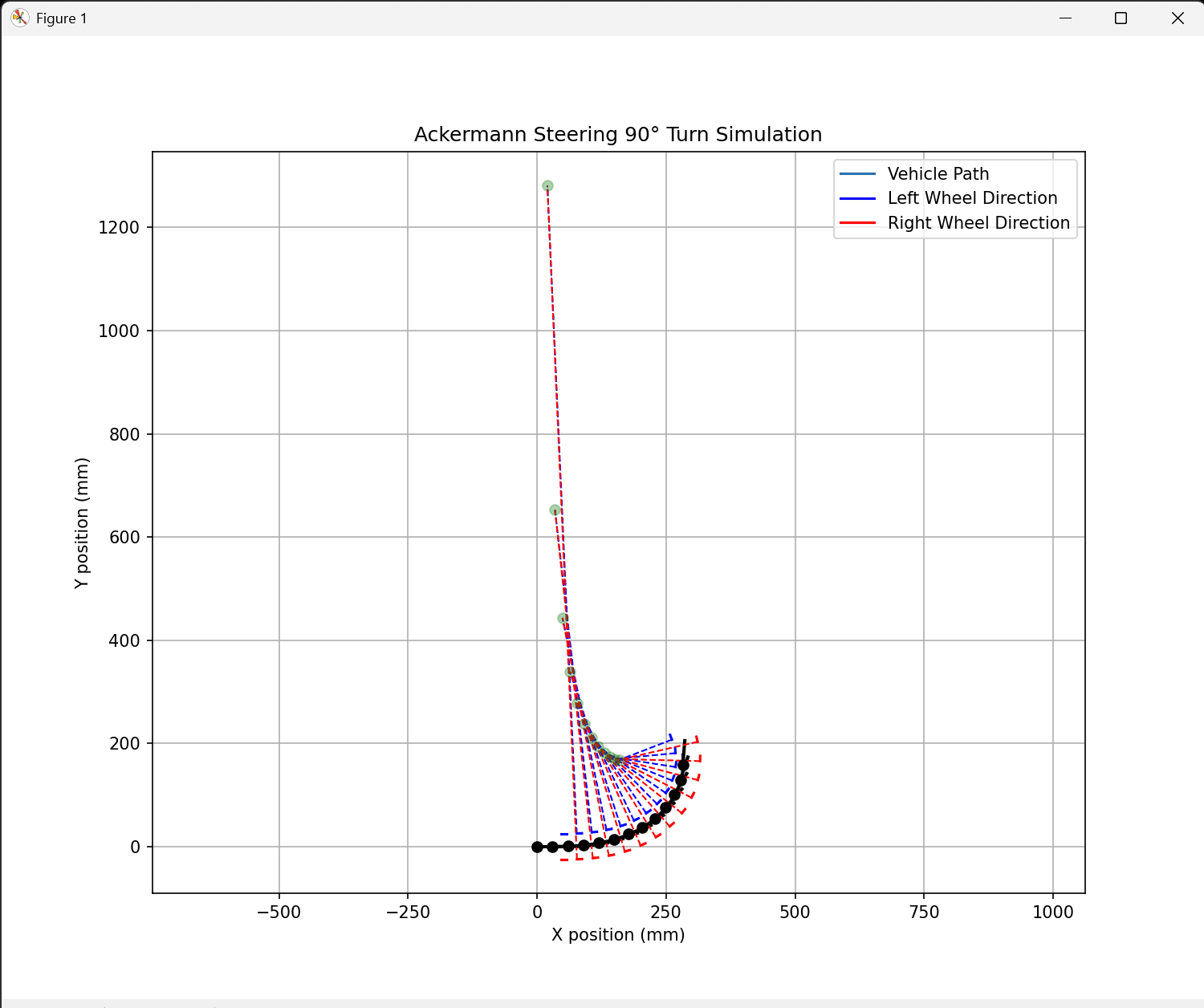Click the y-axis tick label "800"
Image resolution: width=1204 pixels, height=1008 pixels.
[x=124, y=434]
